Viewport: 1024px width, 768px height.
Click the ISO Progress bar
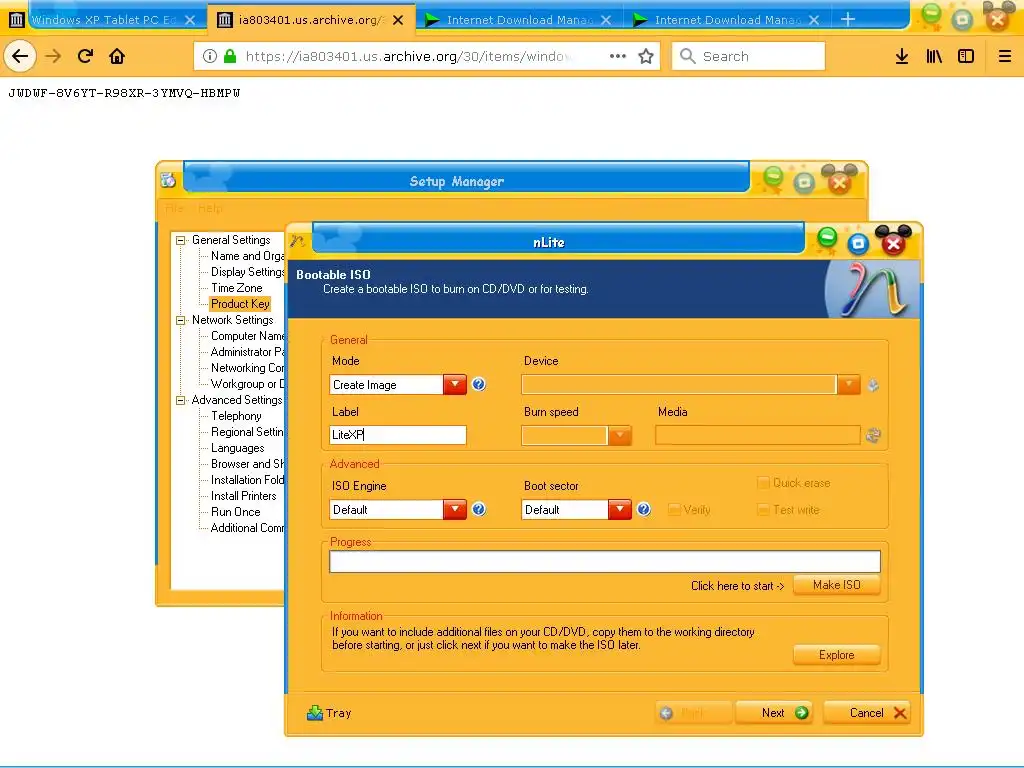click(605, 562)
